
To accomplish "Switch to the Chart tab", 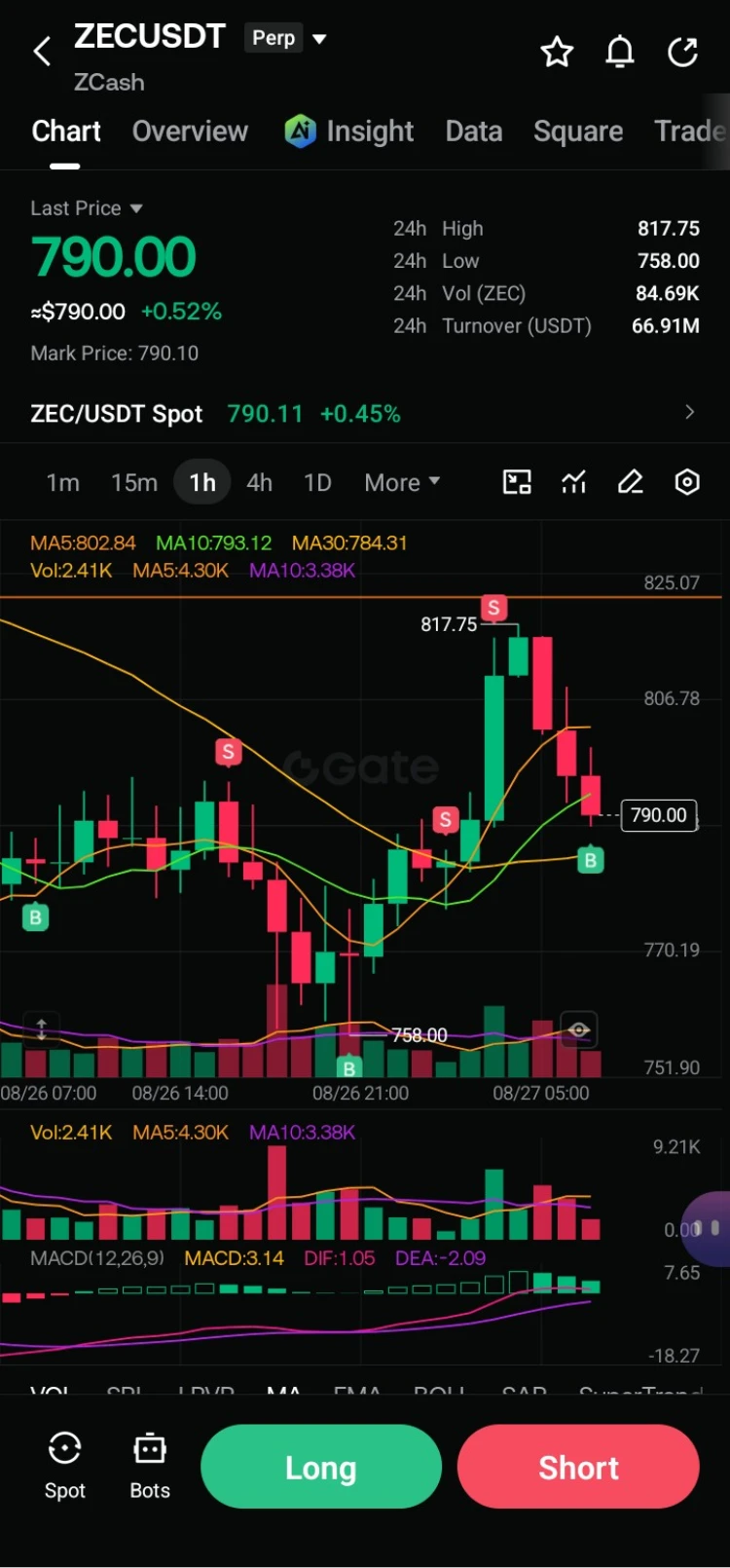I will (x=66, y=131).
